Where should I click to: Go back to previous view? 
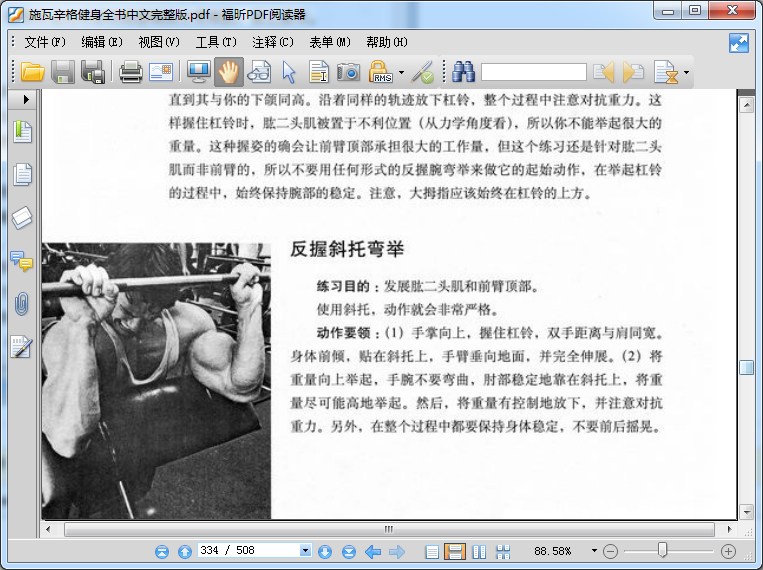click(373, 552)
